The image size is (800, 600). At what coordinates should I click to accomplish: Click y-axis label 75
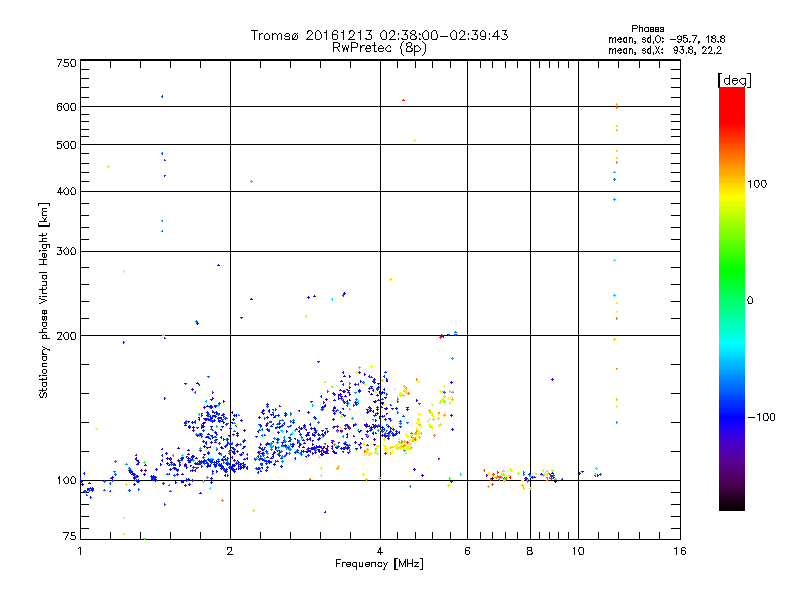(70, 536)
